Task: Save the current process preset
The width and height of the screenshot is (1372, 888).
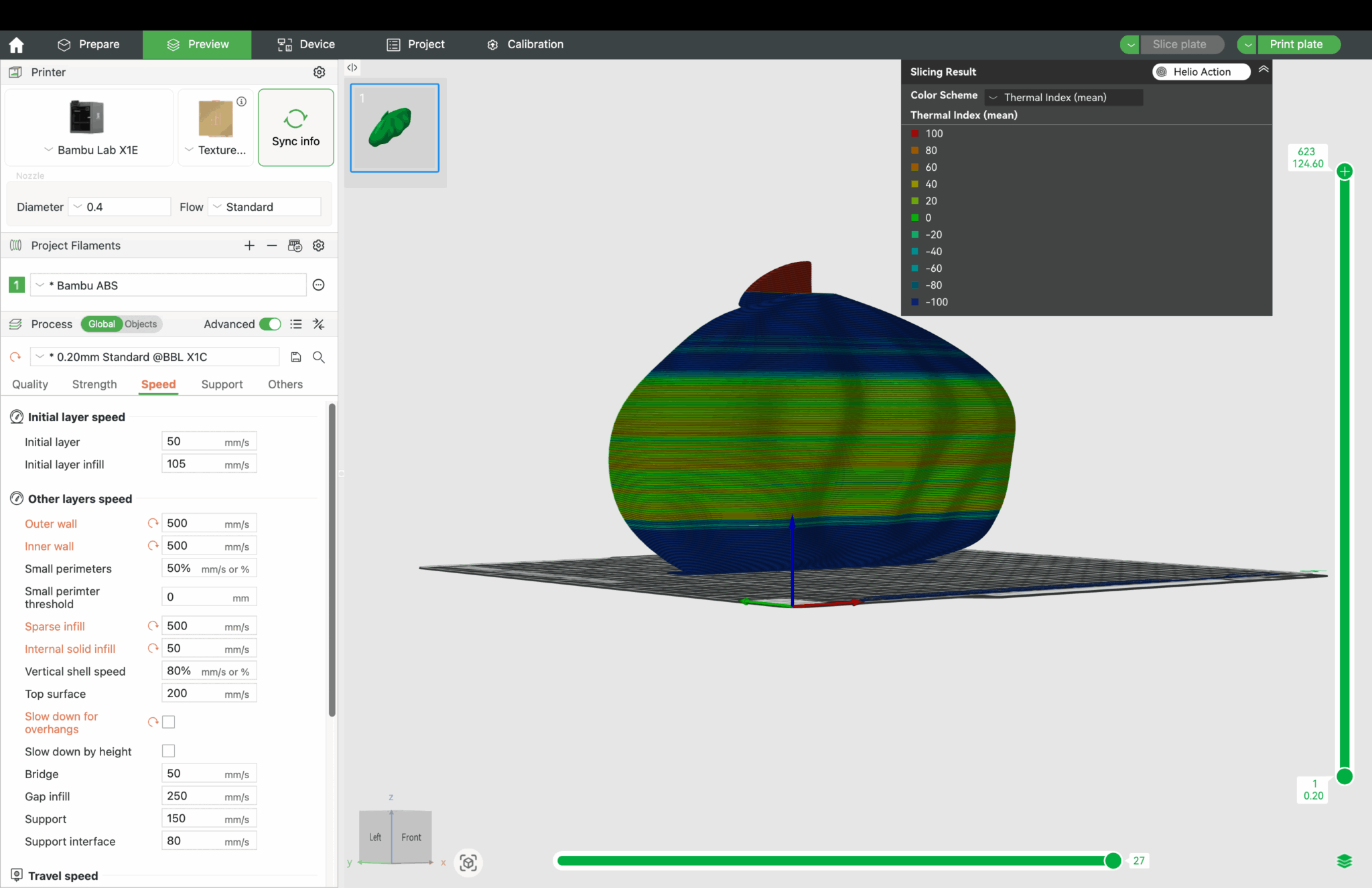Action: (295, 357)
